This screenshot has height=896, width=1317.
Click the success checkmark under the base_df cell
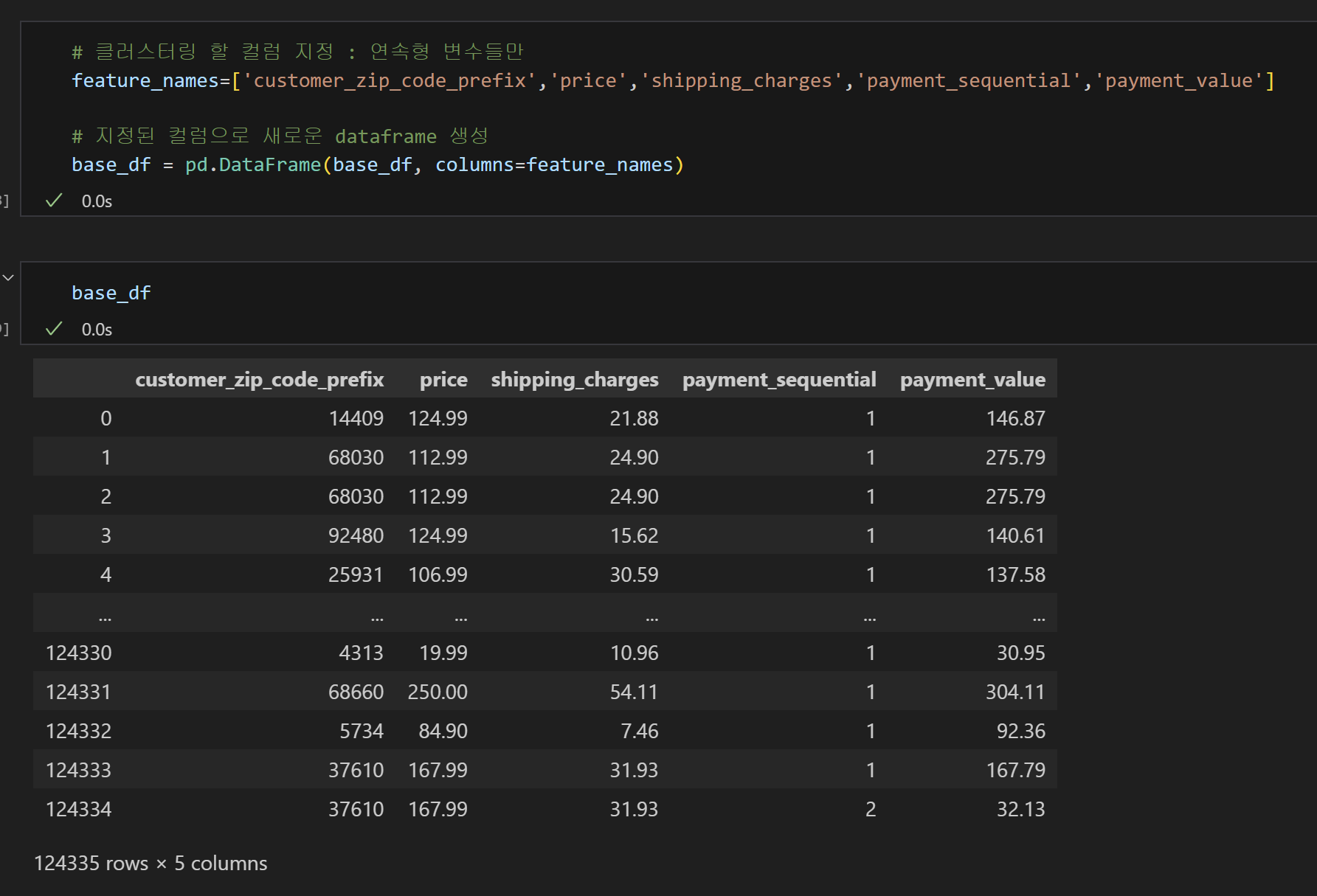pos(54,329)
